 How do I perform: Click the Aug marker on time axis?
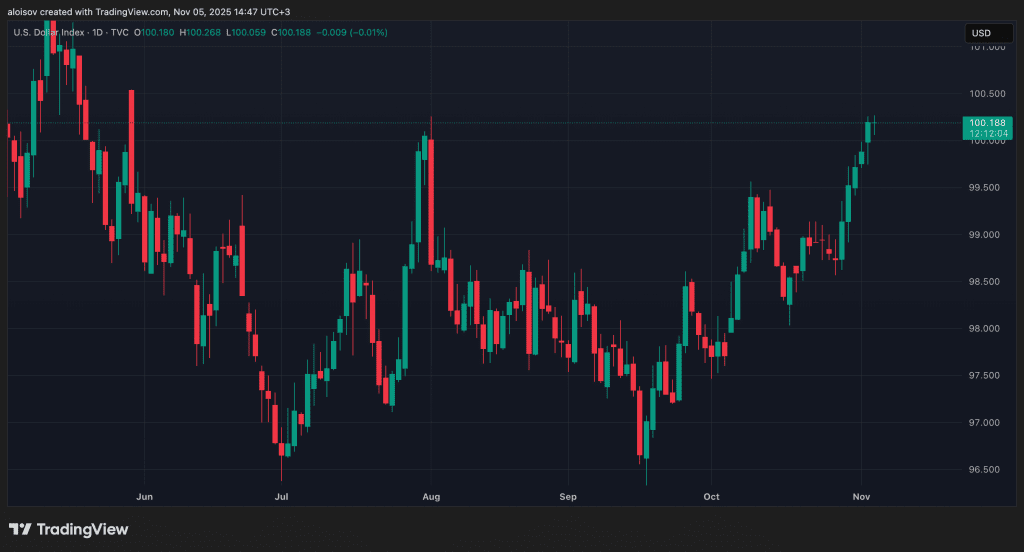point(431,496)
